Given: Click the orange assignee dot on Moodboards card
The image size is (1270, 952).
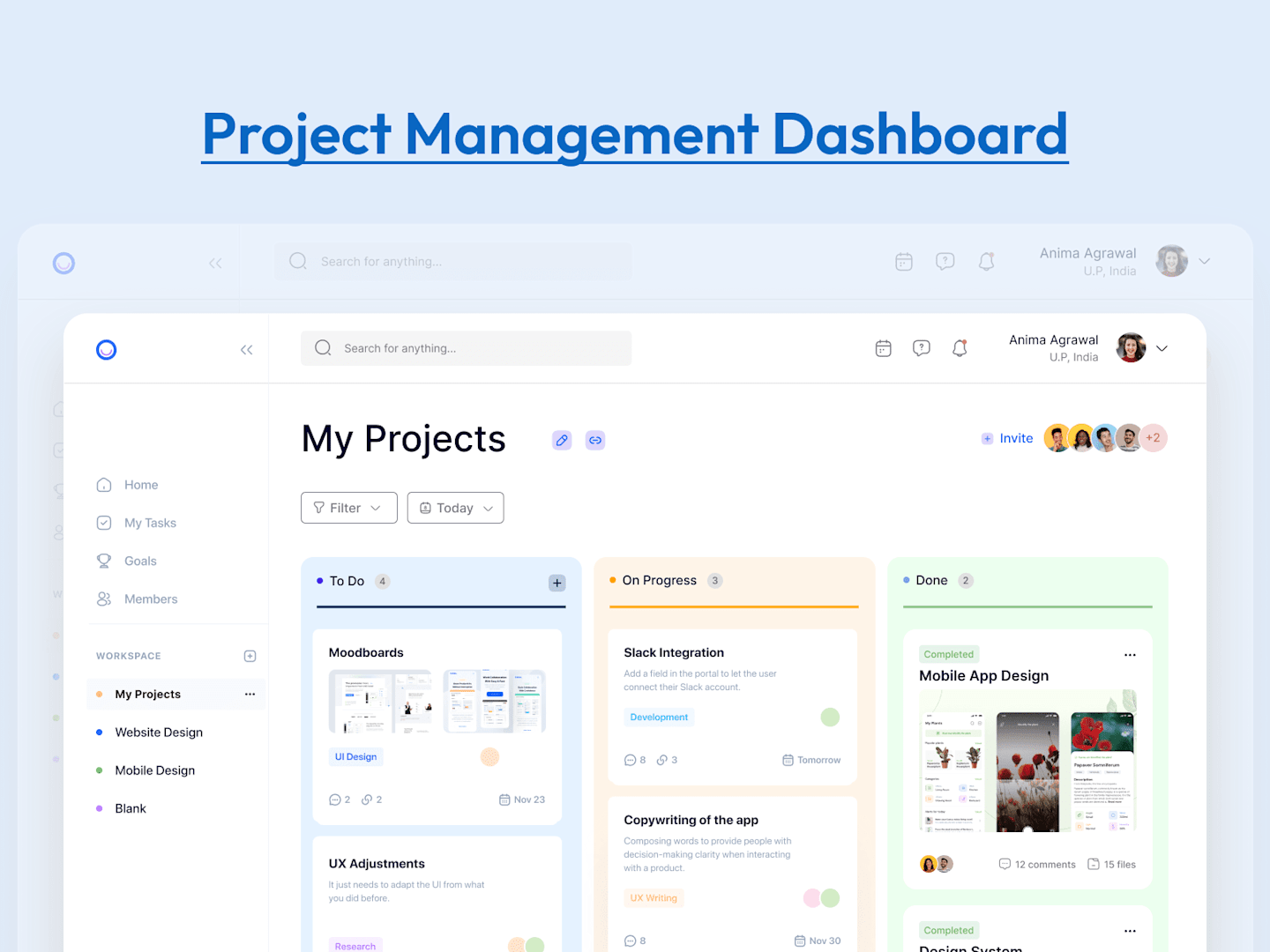Looking at the screenshot, I should [489, 757].
